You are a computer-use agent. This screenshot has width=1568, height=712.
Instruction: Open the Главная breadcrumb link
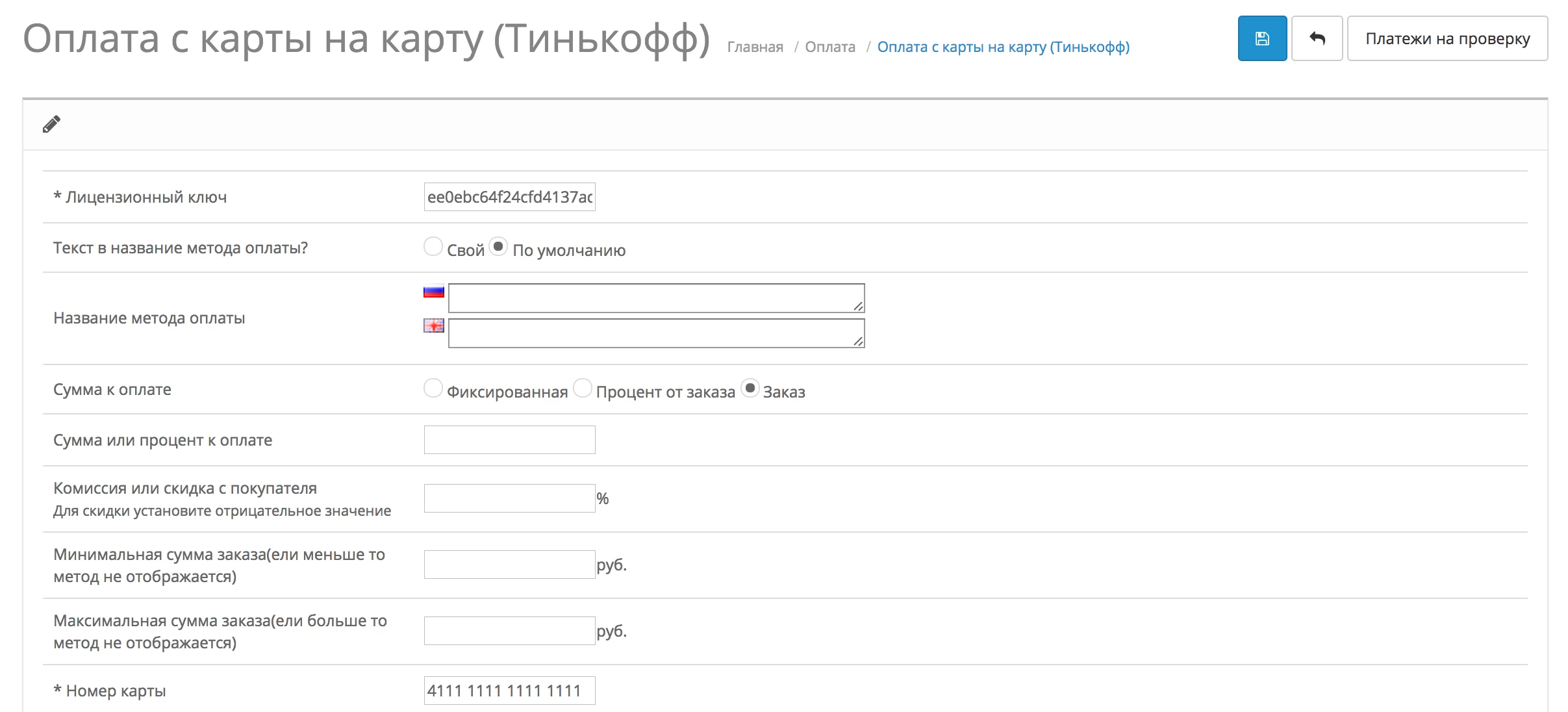click(x=755, y=47)
